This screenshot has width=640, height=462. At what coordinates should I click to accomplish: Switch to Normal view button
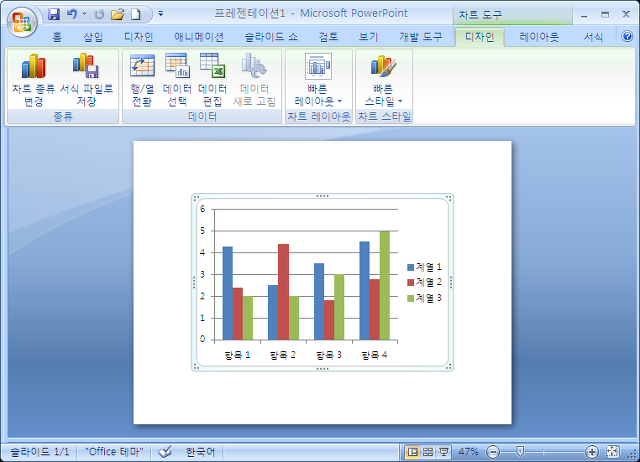413,452
